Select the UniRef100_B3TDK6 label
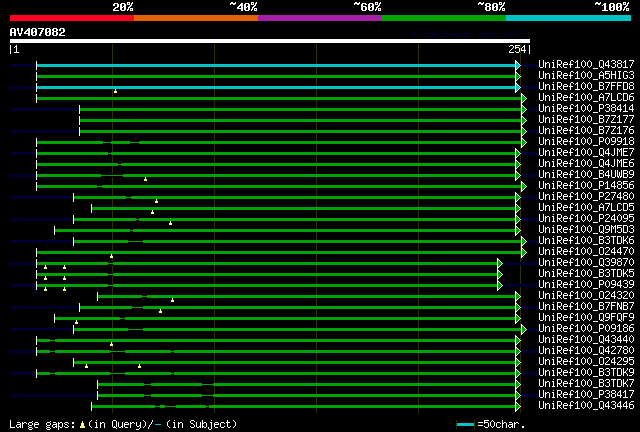The height and width of the screenshot is (432, 640). (586, 240)
